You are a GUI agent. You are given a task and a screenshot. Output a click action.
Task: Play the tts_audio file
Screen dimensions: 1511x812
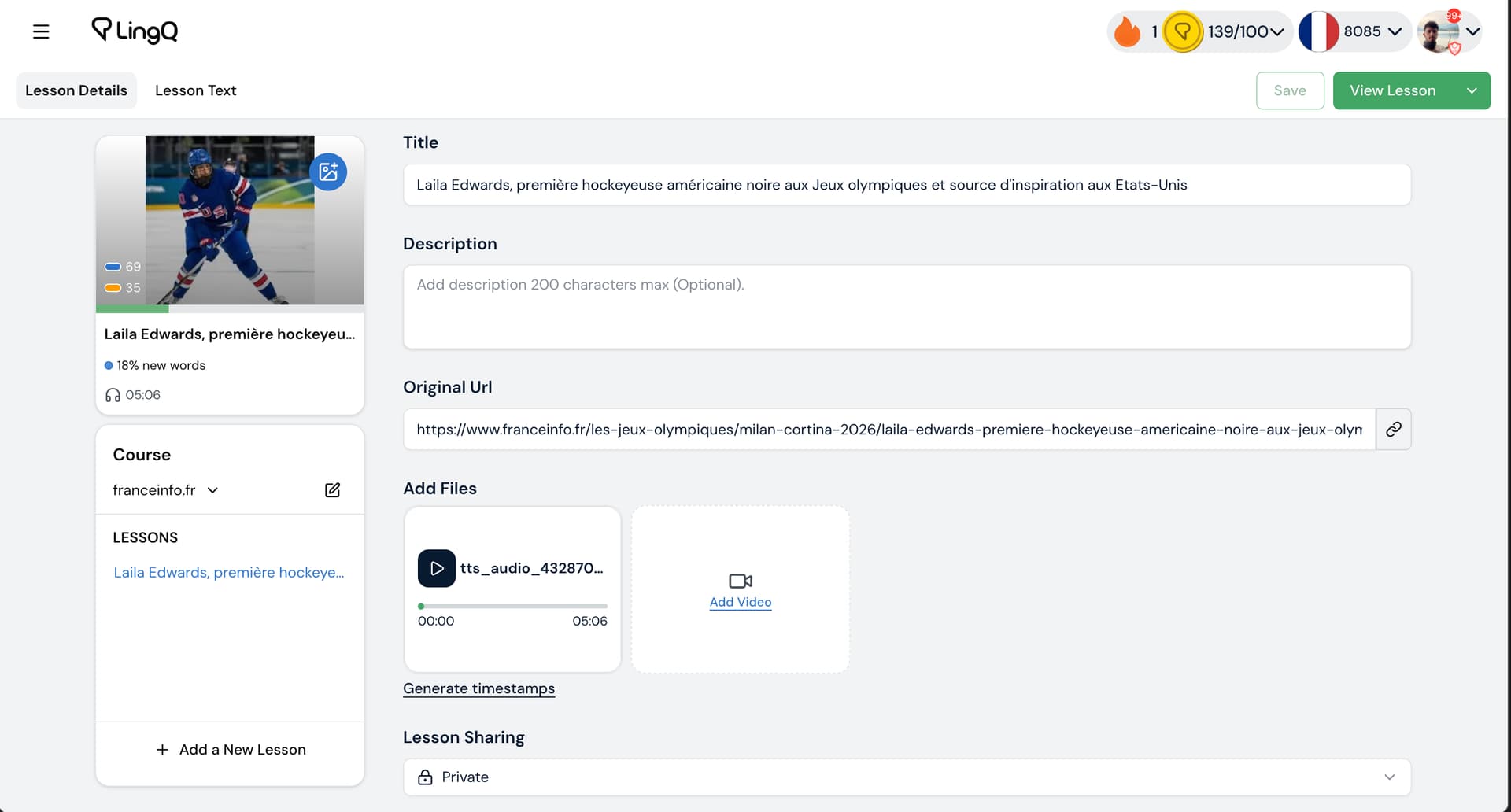(437, 568)
